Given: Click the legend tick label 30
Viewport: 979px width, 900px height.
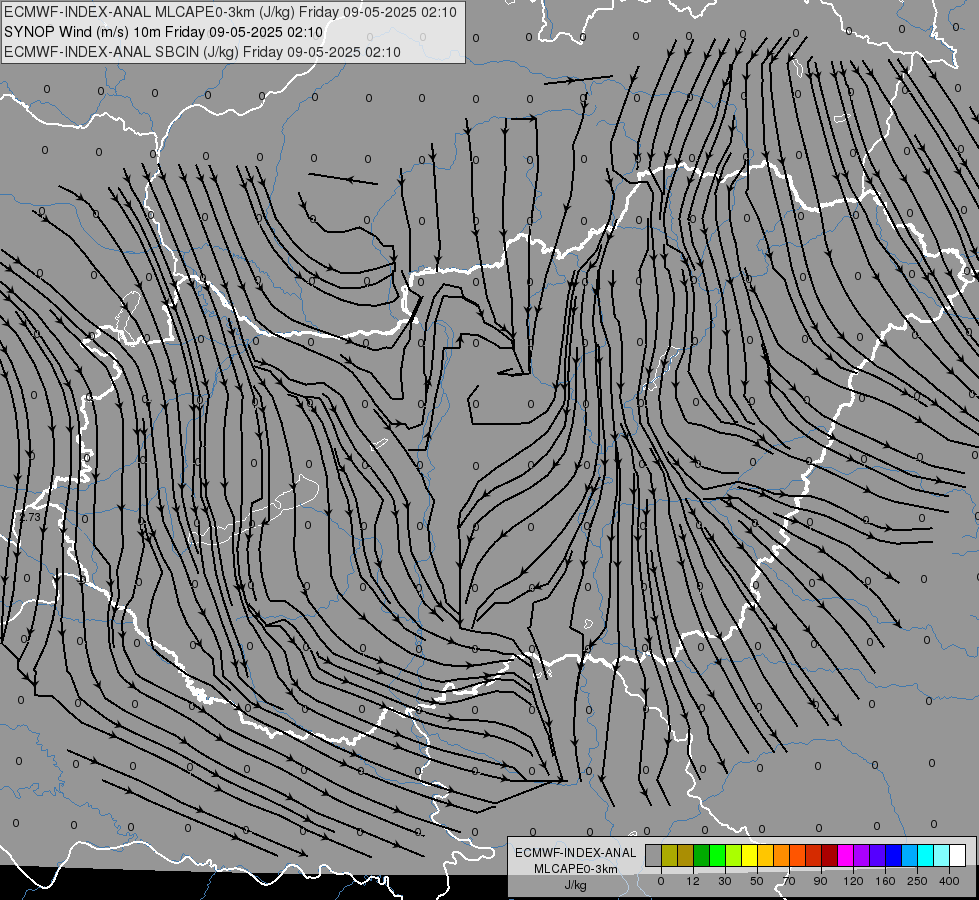Looking at the screenshot, I should pos(725,881).
